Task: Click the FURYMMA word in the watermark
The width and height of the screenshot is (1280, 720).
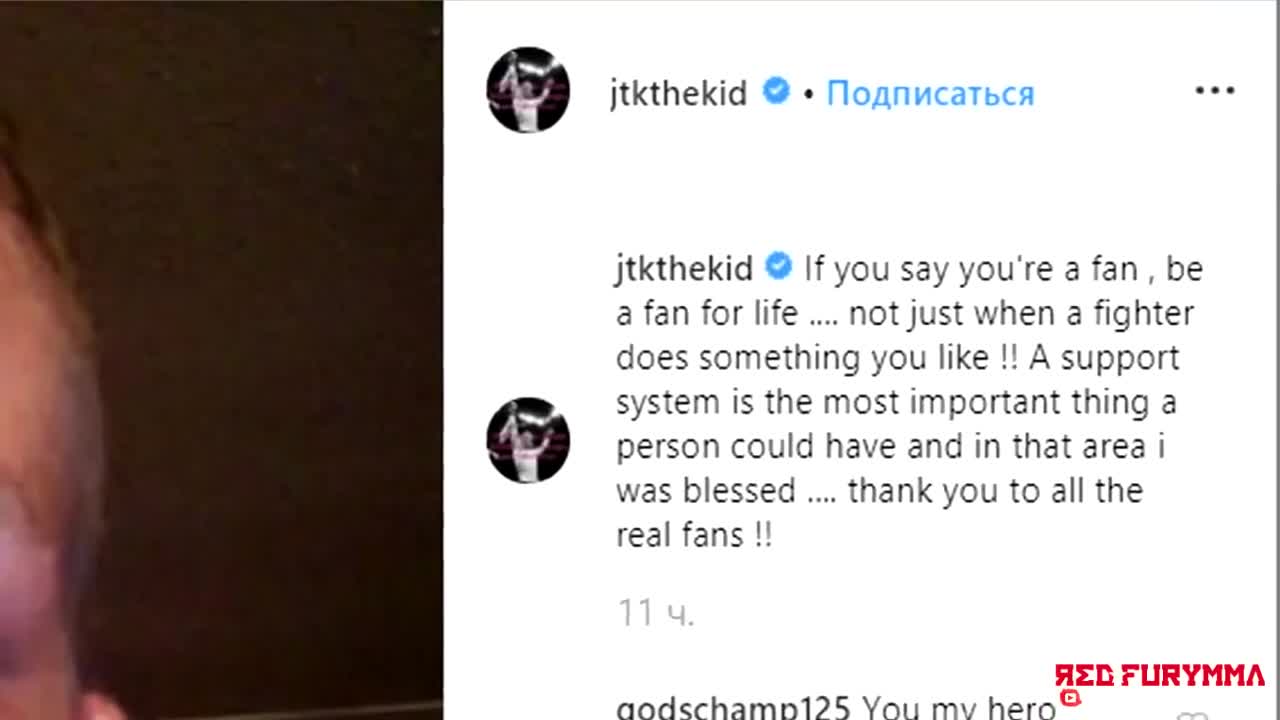Action: (1192, 676)
